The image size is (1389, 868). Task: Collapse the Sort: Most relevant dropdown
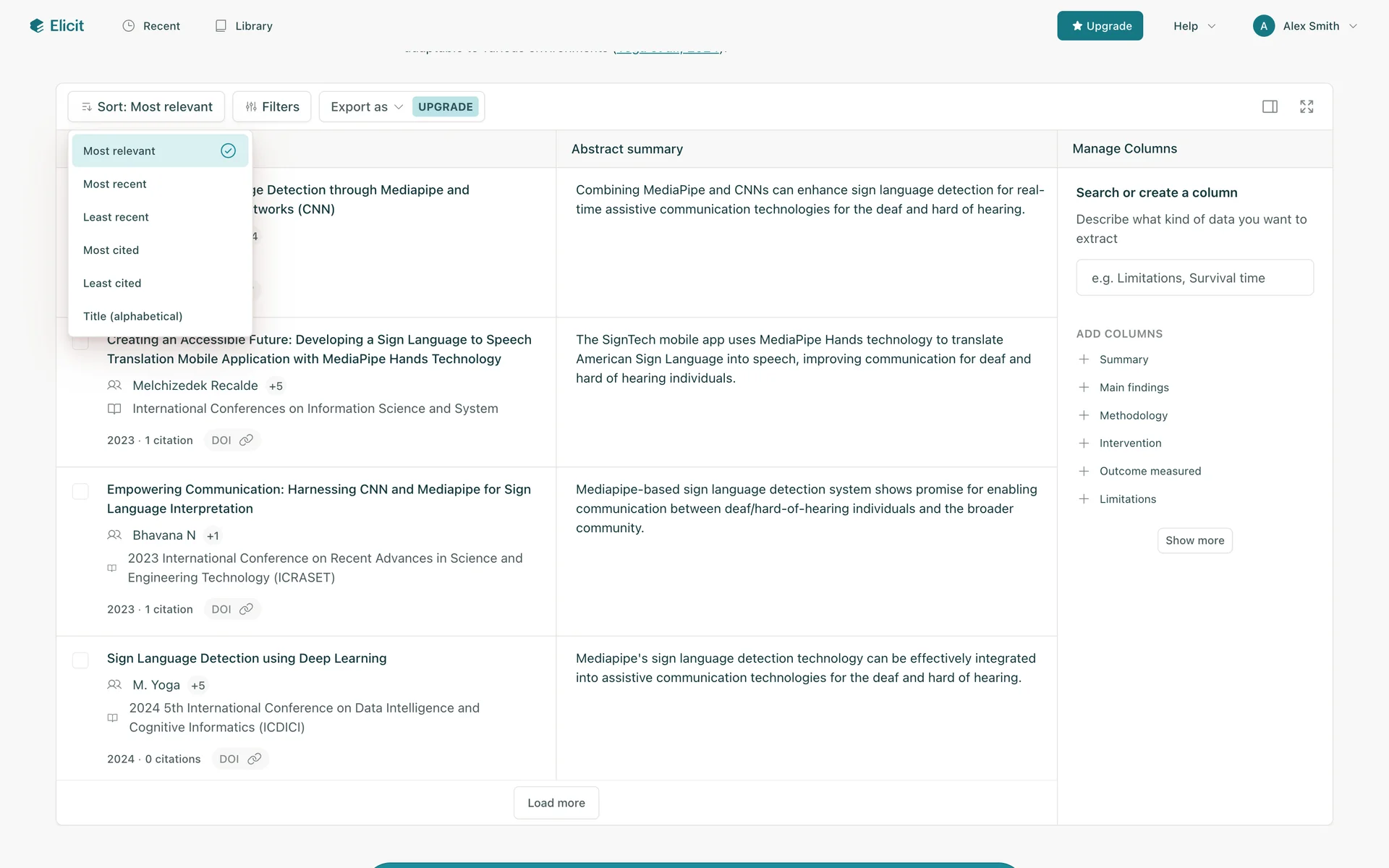coord(147,107)
